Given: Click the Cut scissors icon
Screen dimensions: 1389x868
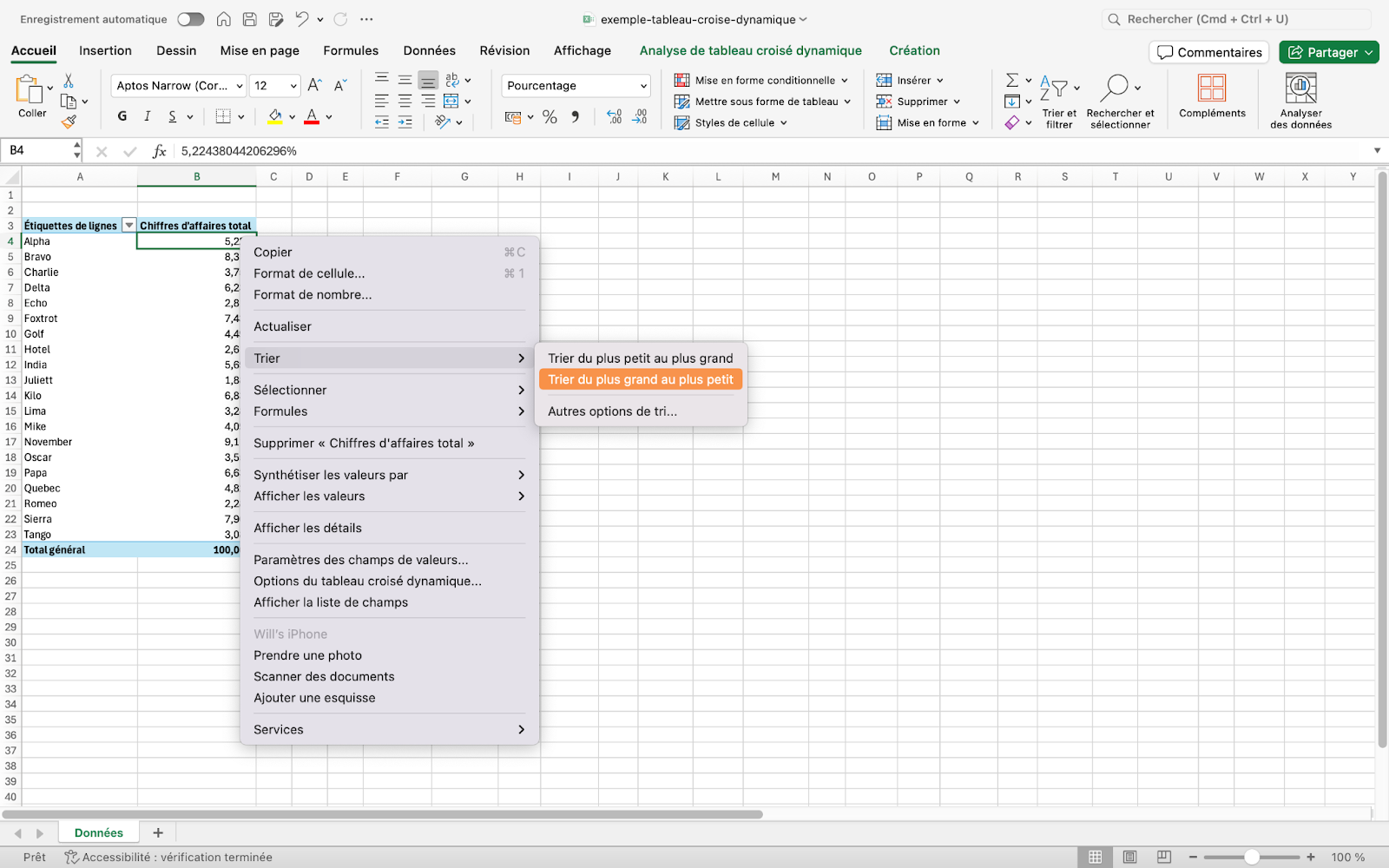Looking at the screenshot, I should pos(69,81).
